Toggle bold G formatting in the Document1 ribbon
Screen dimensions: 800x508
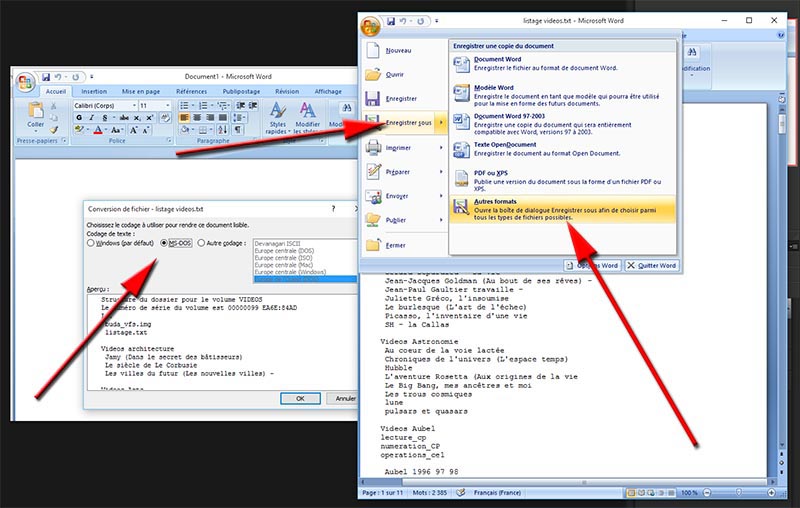[79, 118]
